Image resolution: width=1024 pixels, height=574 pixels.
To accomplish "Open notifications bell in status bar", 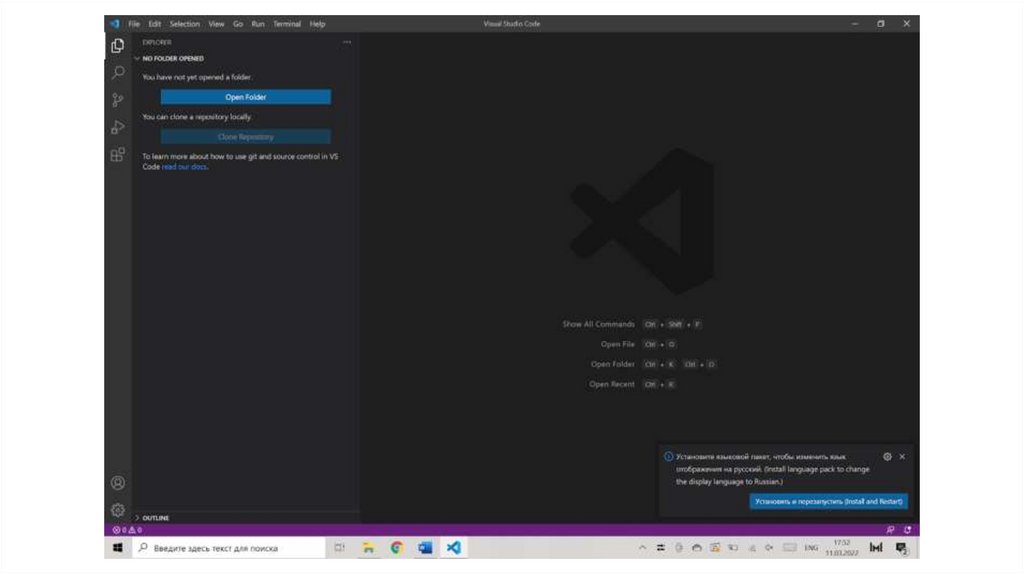I will click(907, 530).
